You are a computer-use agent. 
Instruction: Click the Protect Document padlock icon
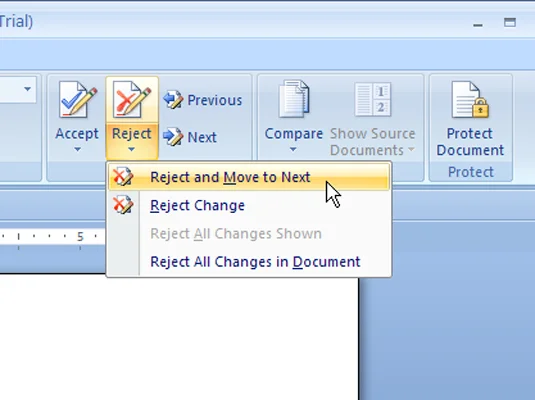pyautogui.click(x=470, y=99)
